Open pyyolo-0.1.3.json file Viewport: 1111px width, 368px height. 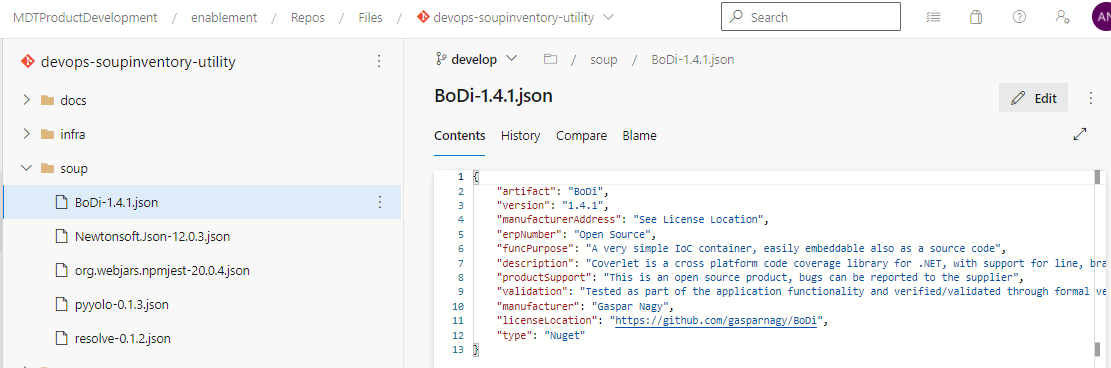click(121, 304)
